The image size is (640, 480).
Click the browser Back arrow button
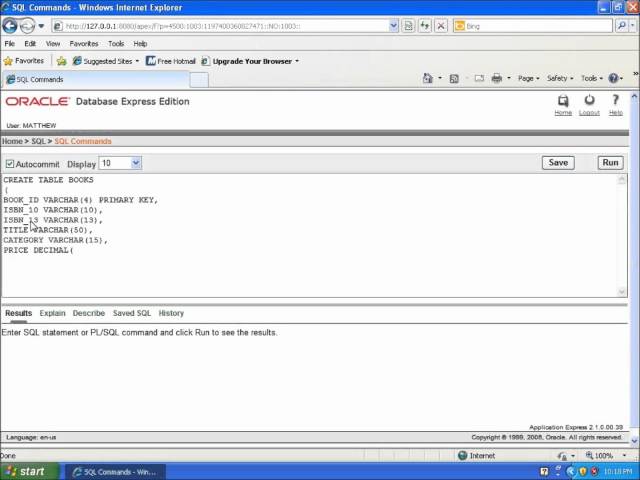[10, 26]
